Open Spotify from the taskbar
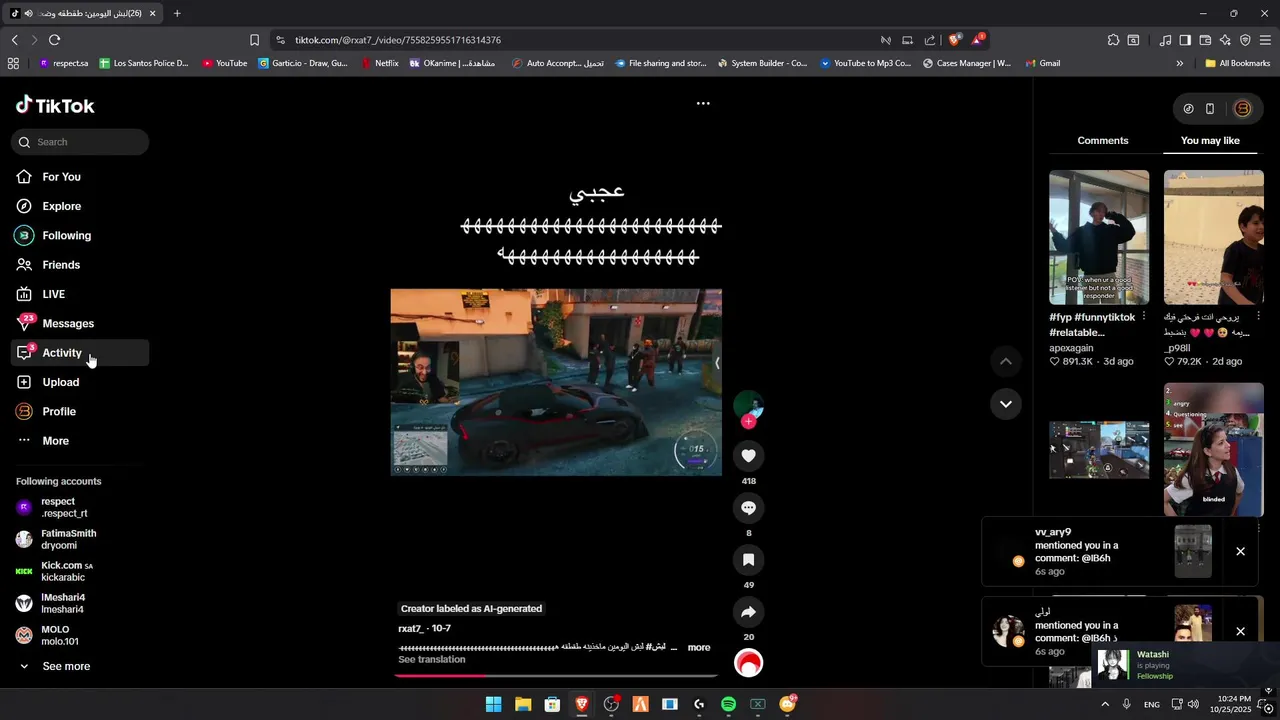The width and height of the screenshot is (1280, 720). (x=728, y=704)
